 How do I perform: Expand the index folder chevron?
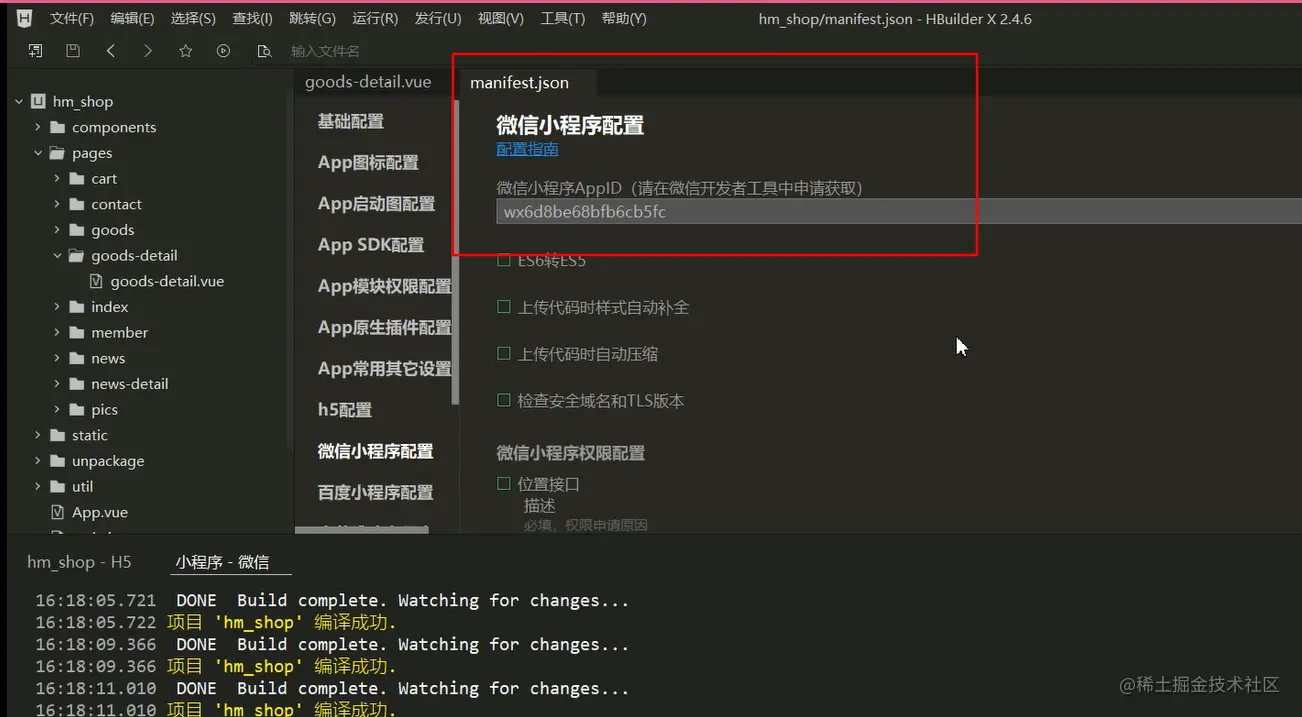(57, 307)
